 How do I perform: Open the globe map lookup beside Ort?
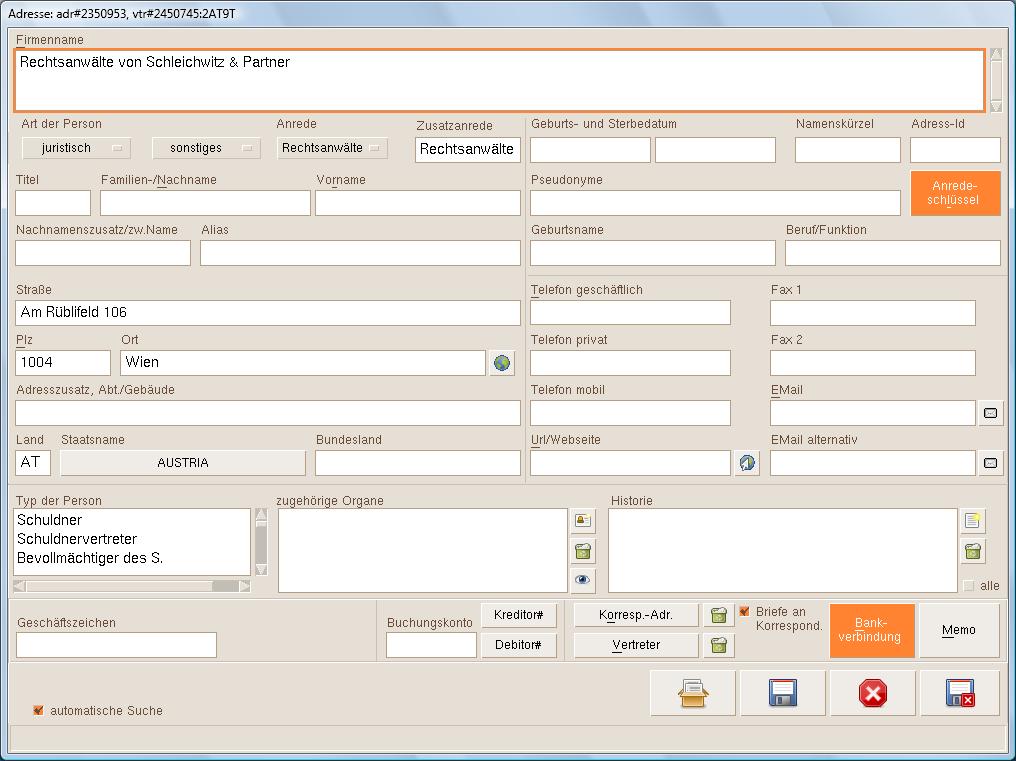tap(502, 363)
